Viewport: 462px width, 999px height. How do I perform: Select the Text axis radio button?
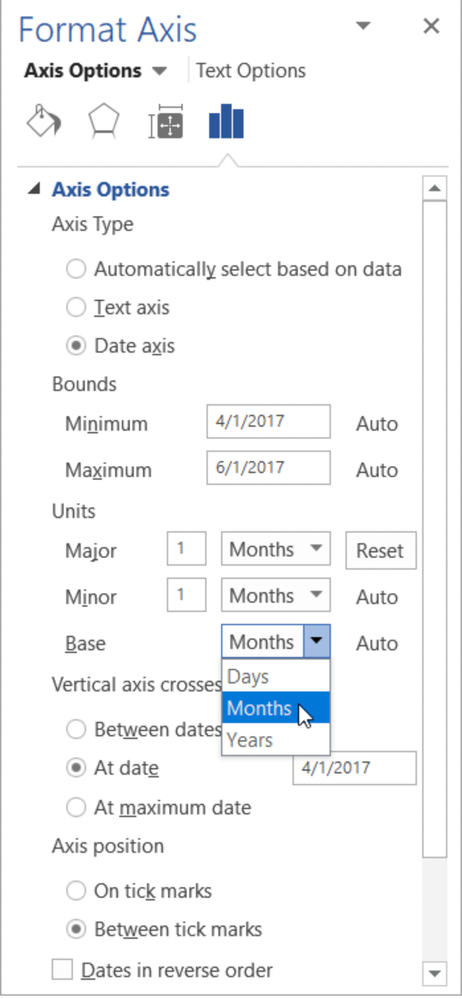(76, 308)
